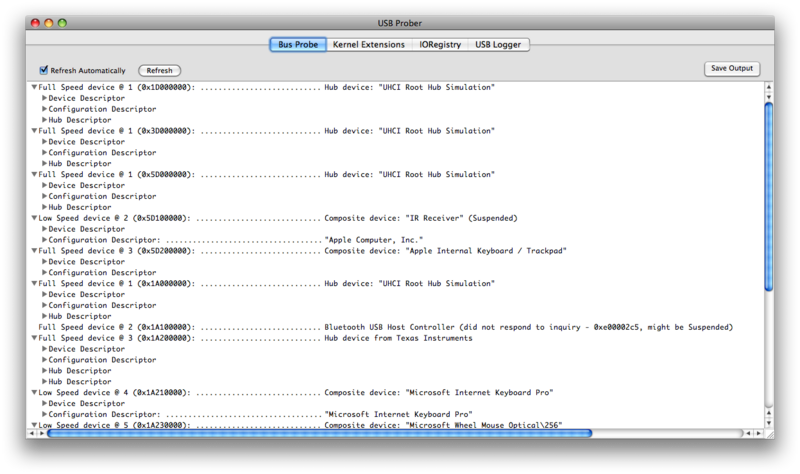Click the Refresh button

(160, 71)
